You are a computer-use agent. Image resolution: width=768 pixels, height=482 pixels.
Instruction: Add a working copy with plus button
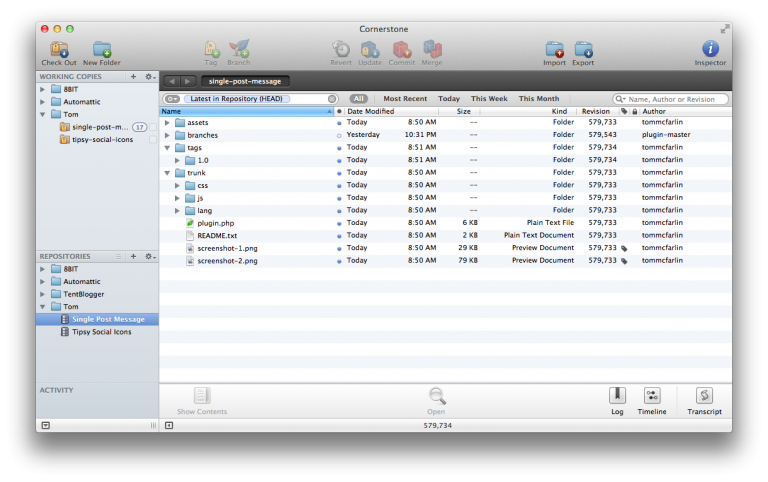click(x=133, y=76)
